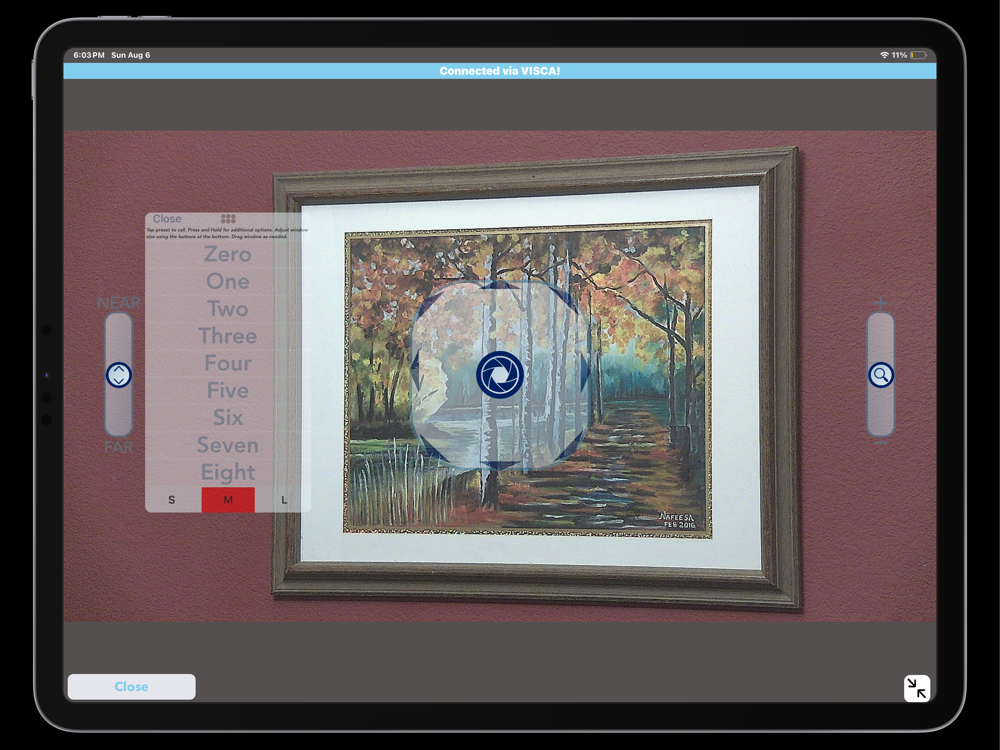Image resolution: width=1000 pixels, height=750 pixels.
Task: Tap the Wi-Fi status icon
Action: [x=884, y=55]
